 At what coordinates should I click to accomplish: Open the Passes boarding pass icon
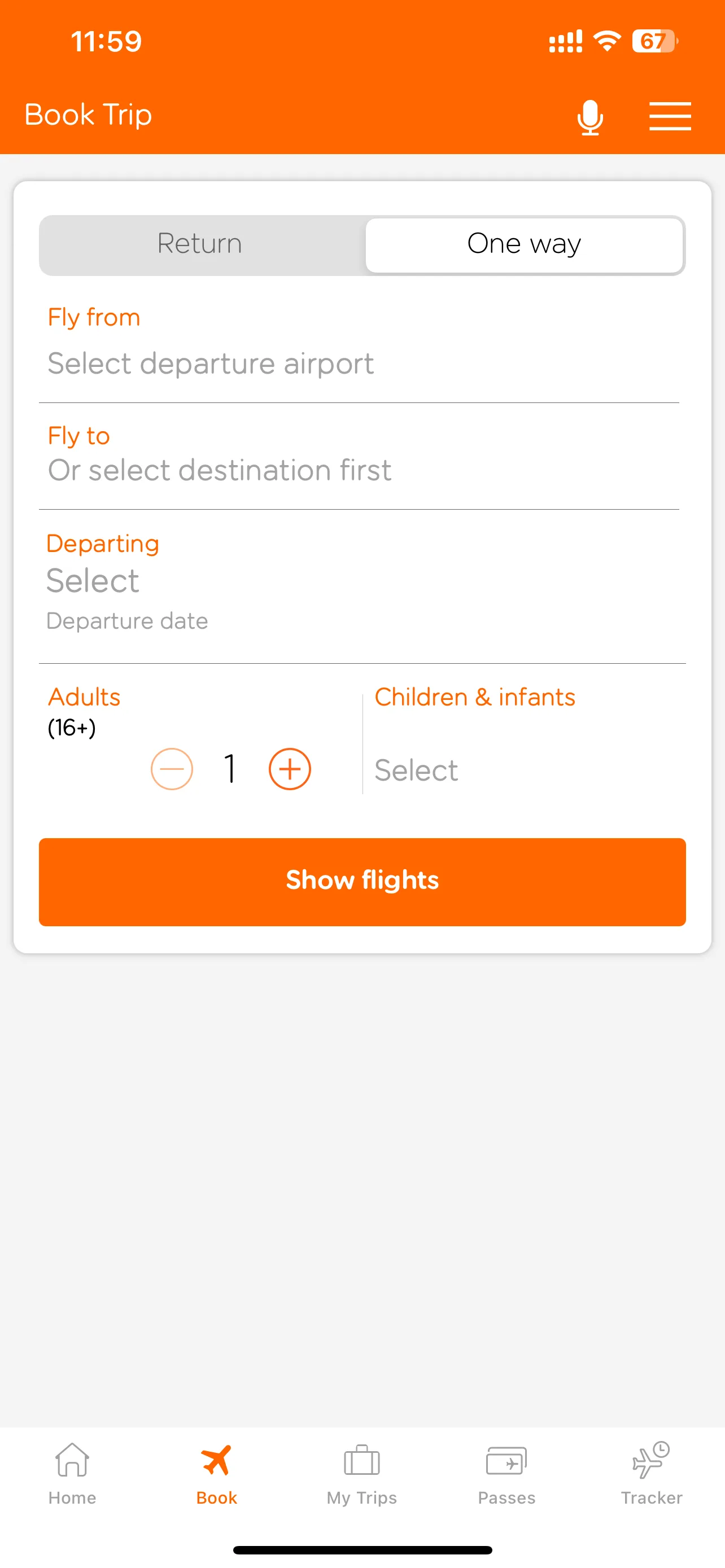506,1460
